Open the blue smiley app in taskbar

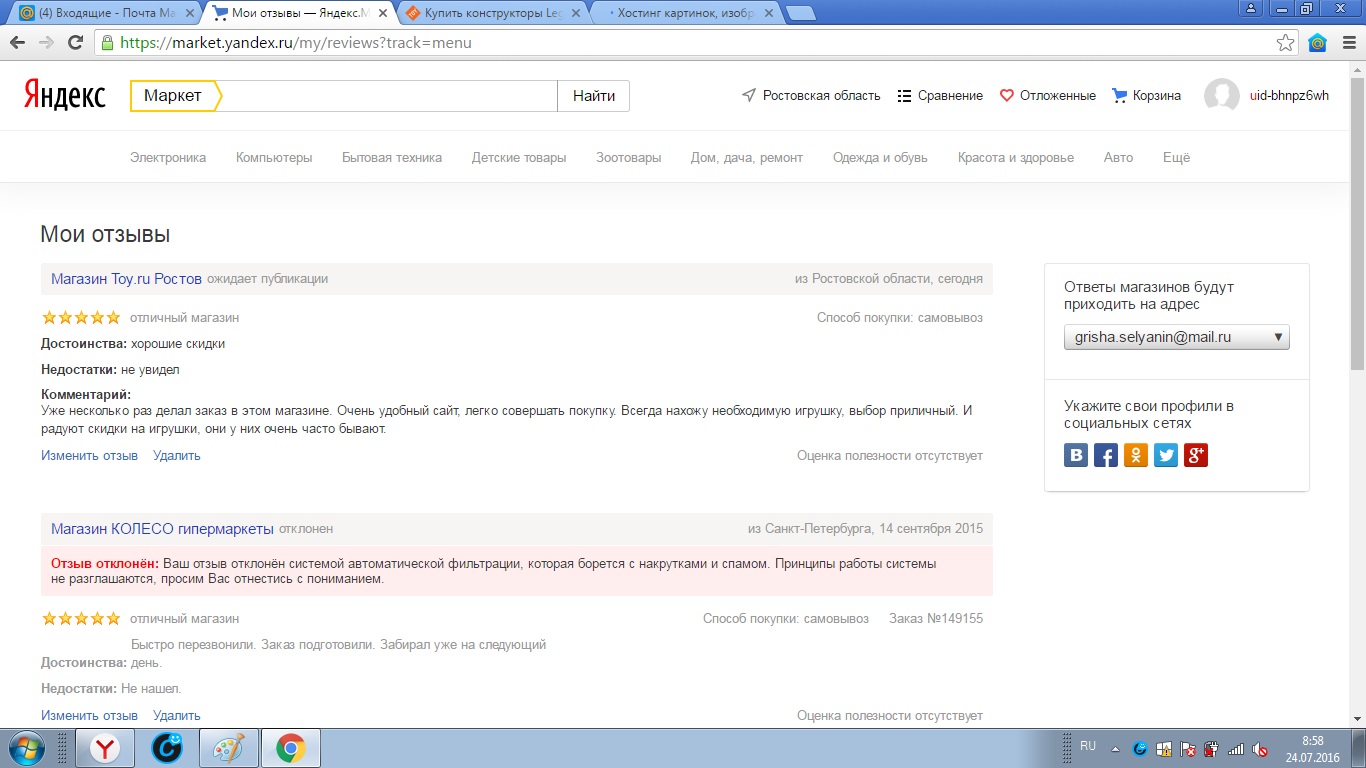pos(167,748)
